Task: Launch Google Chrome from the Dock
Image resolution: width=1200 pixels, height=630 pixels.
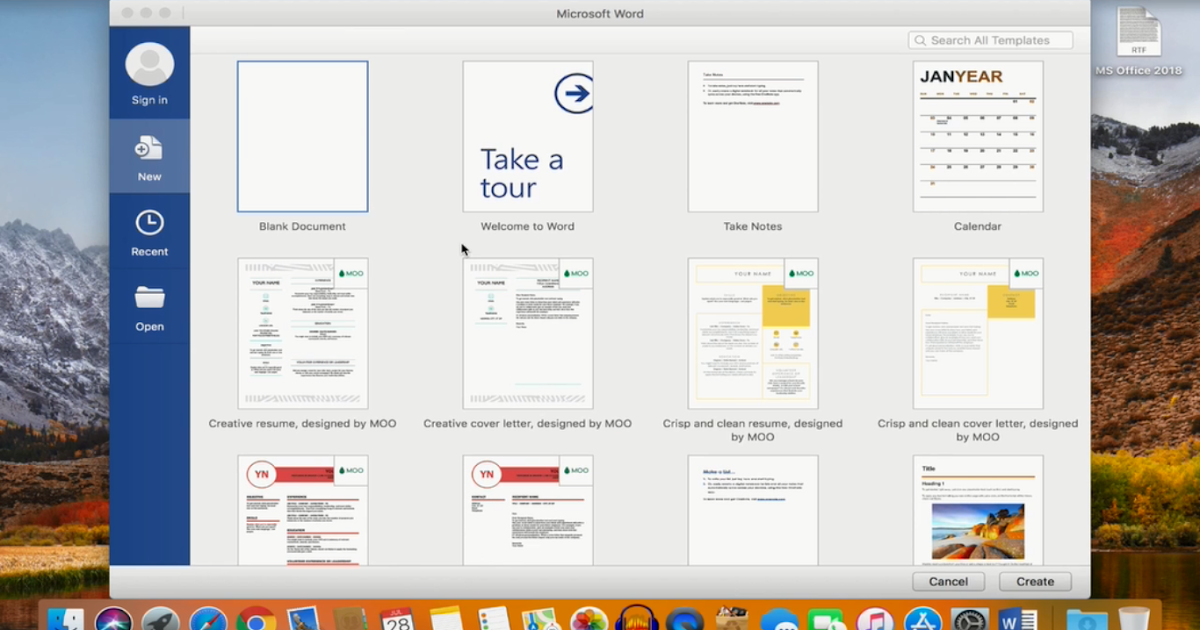Action: [256, 620]
